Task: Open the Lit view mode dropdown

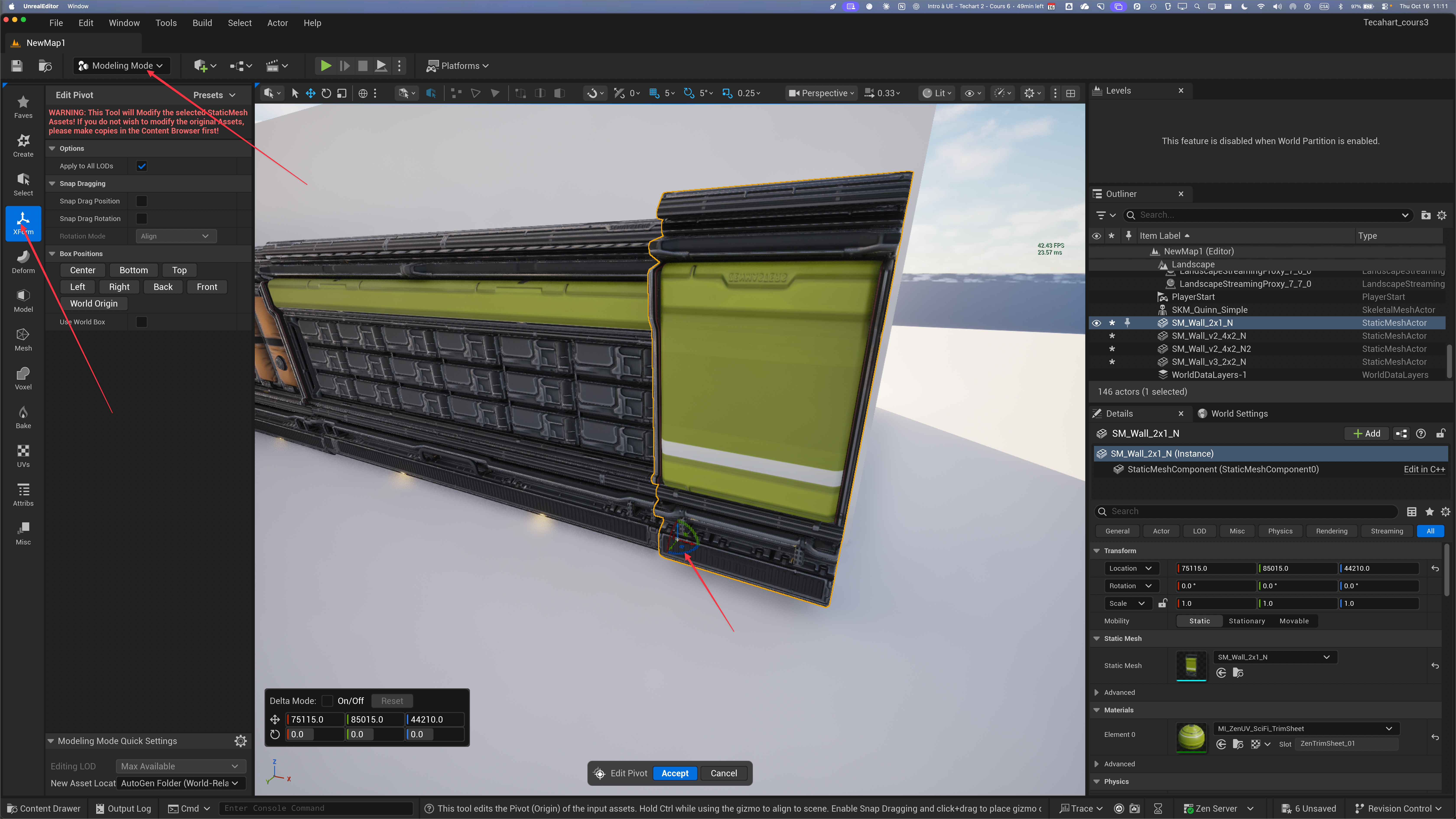Action: click(x=937, y=93)
